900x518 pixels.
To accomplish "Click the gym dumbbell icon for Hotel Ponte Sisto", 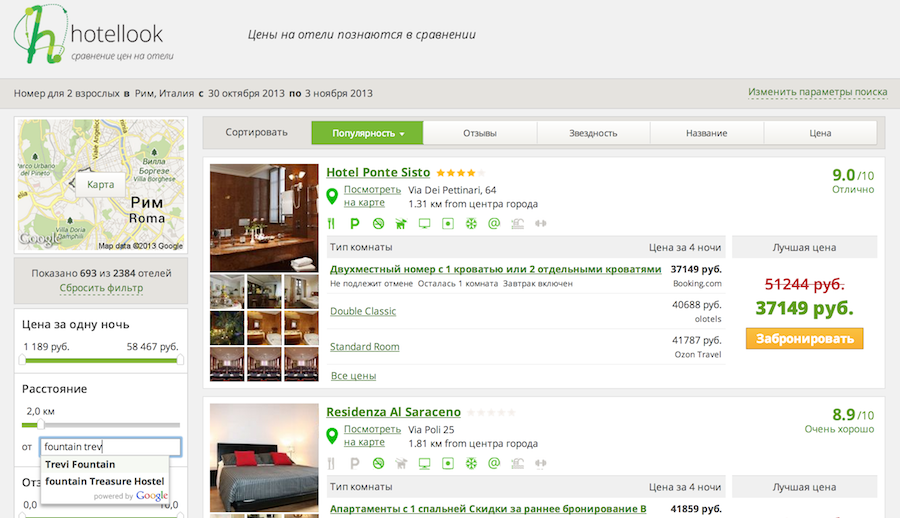I will coord(541,223).
